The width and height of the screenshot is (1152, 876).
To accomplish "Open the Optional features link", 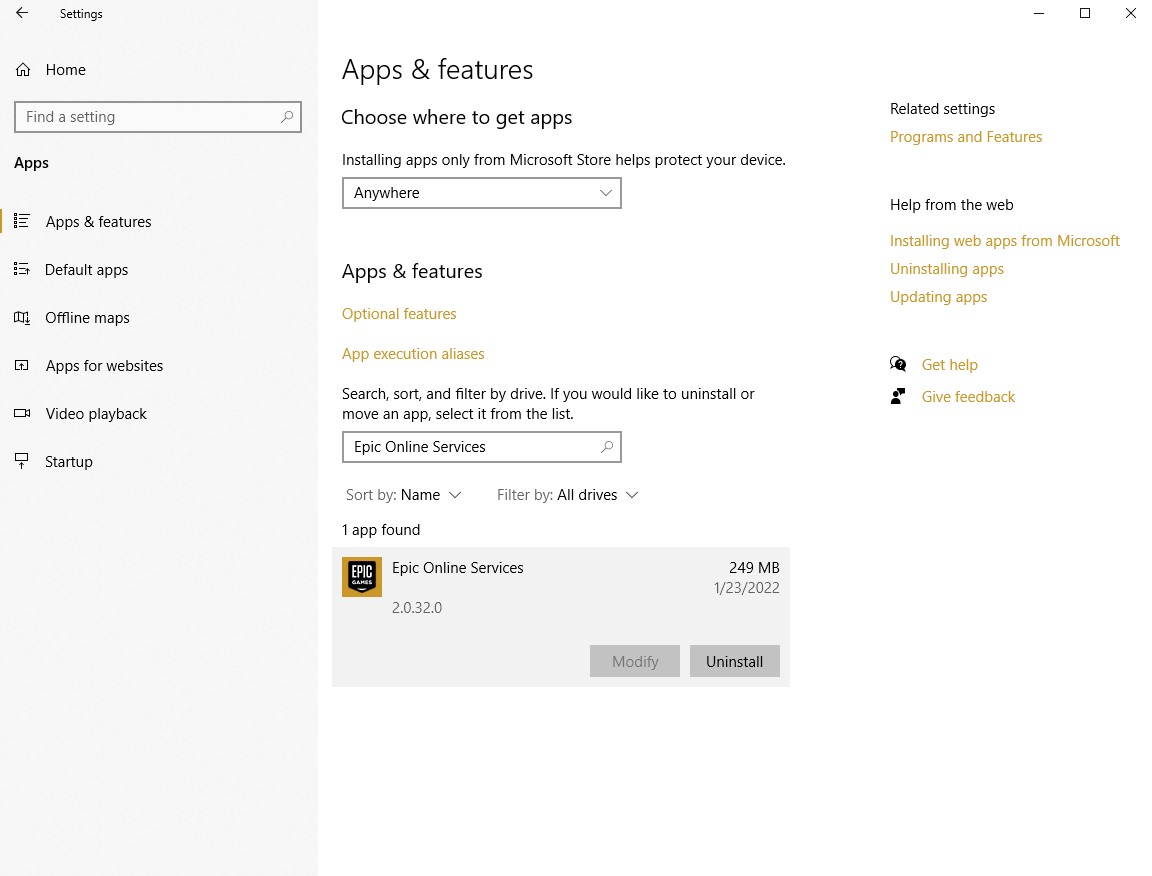I will (x=399, y=314).
